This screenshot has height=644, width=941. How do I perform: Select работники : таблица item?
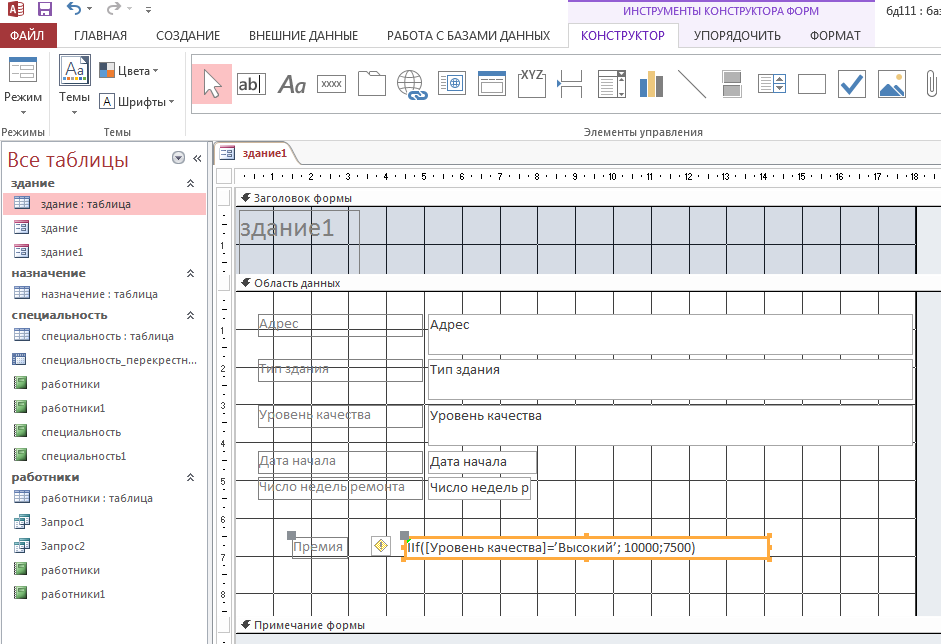point(104,498)
